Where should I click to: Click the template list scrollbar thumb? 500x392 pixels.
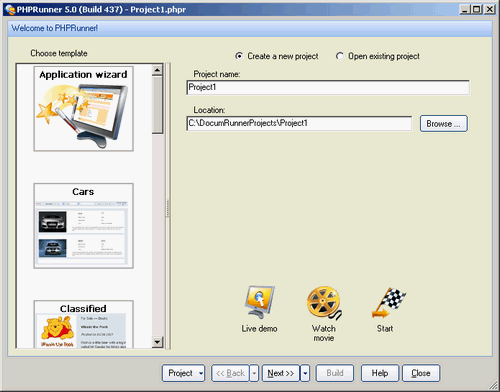click(157, 105)
